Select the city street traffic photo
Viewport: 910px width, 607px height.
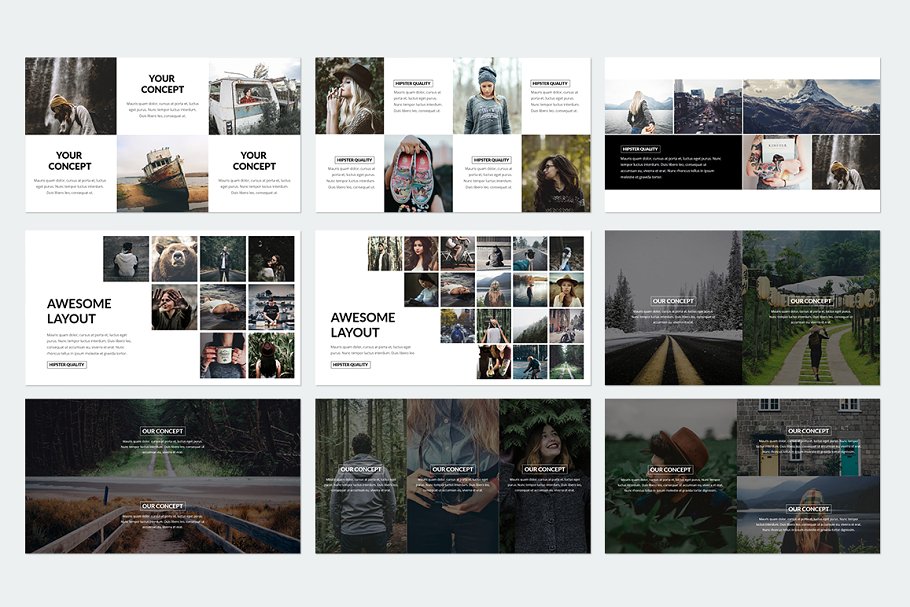pyautogui.click(x=708, y=106)
